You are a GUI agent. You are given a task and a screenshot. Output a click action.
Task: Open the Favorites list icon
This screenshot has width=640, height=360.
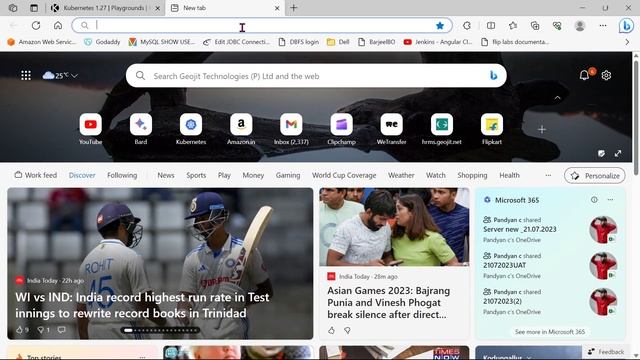pyautogui.click(x=513, y=26)
